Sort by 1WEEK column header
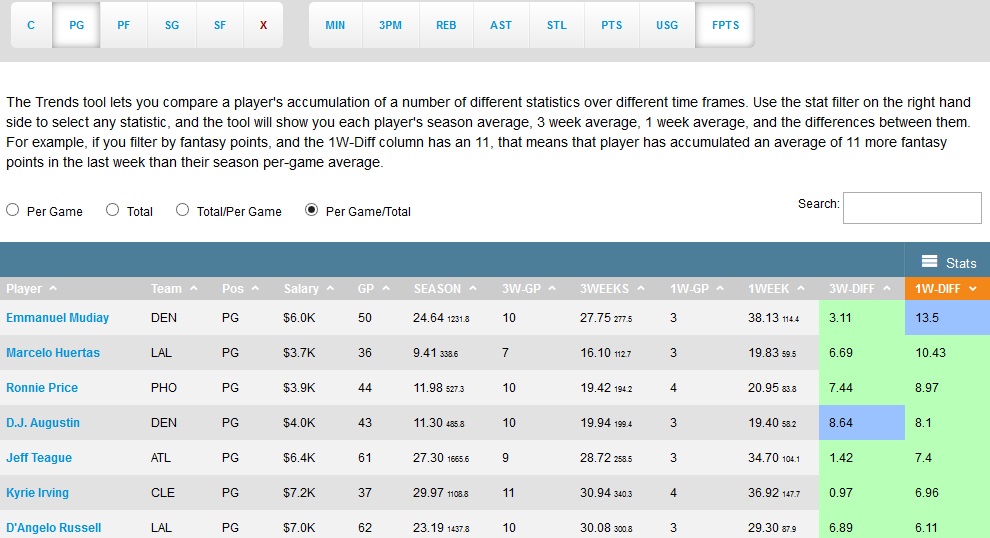The image size is (990, 538). pos(777,289)
